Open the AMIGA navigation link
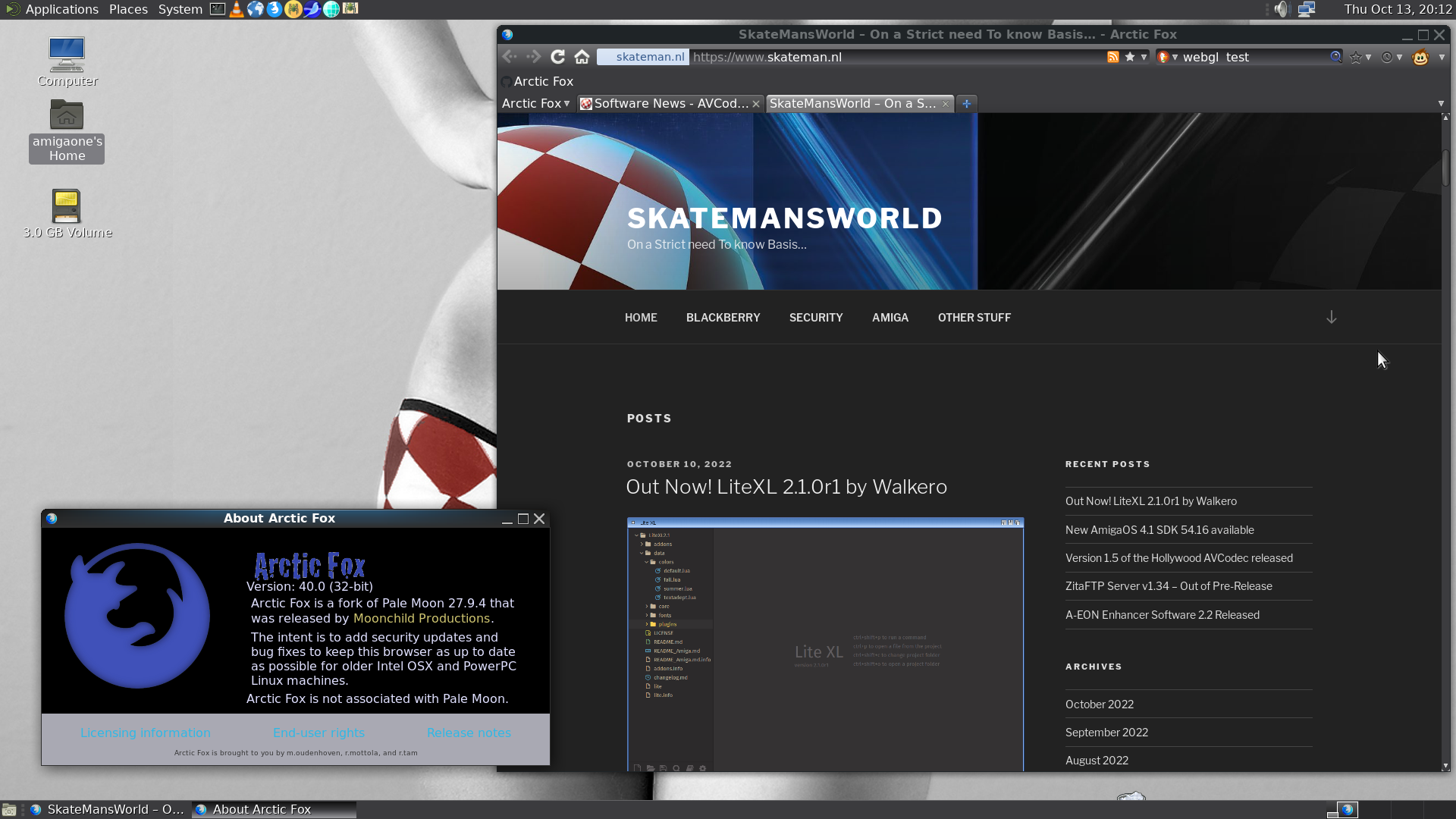 point(890,318)
